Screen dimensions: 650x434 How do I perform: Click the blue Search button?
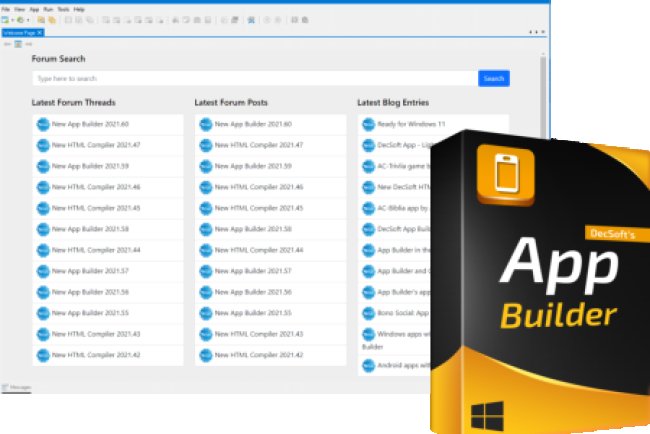pyautogui.click(x=494, y=78)
